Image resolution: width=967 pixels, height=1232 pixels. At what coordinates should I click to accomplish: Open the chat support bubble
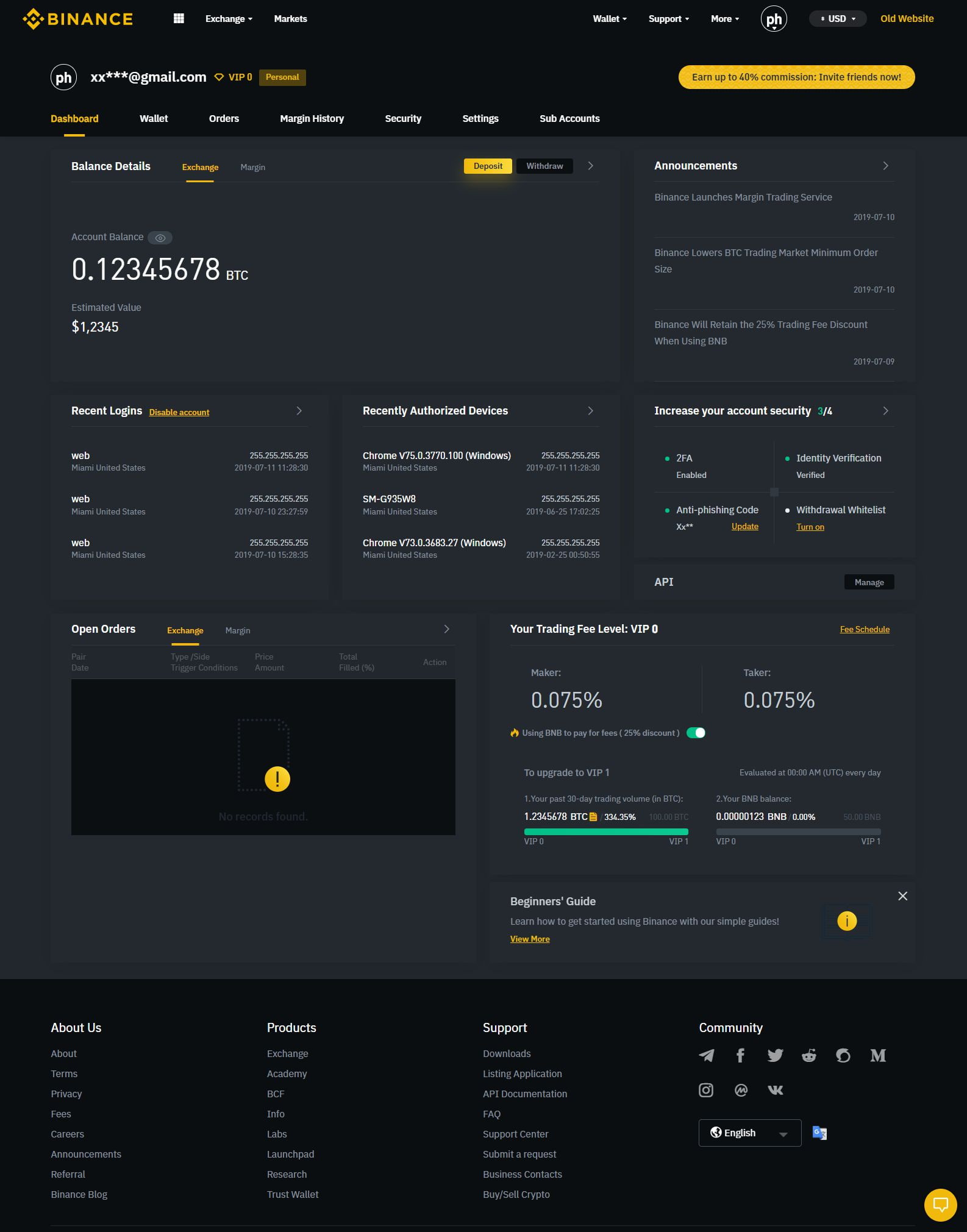pyautogui.click(x=941, y=1205)
